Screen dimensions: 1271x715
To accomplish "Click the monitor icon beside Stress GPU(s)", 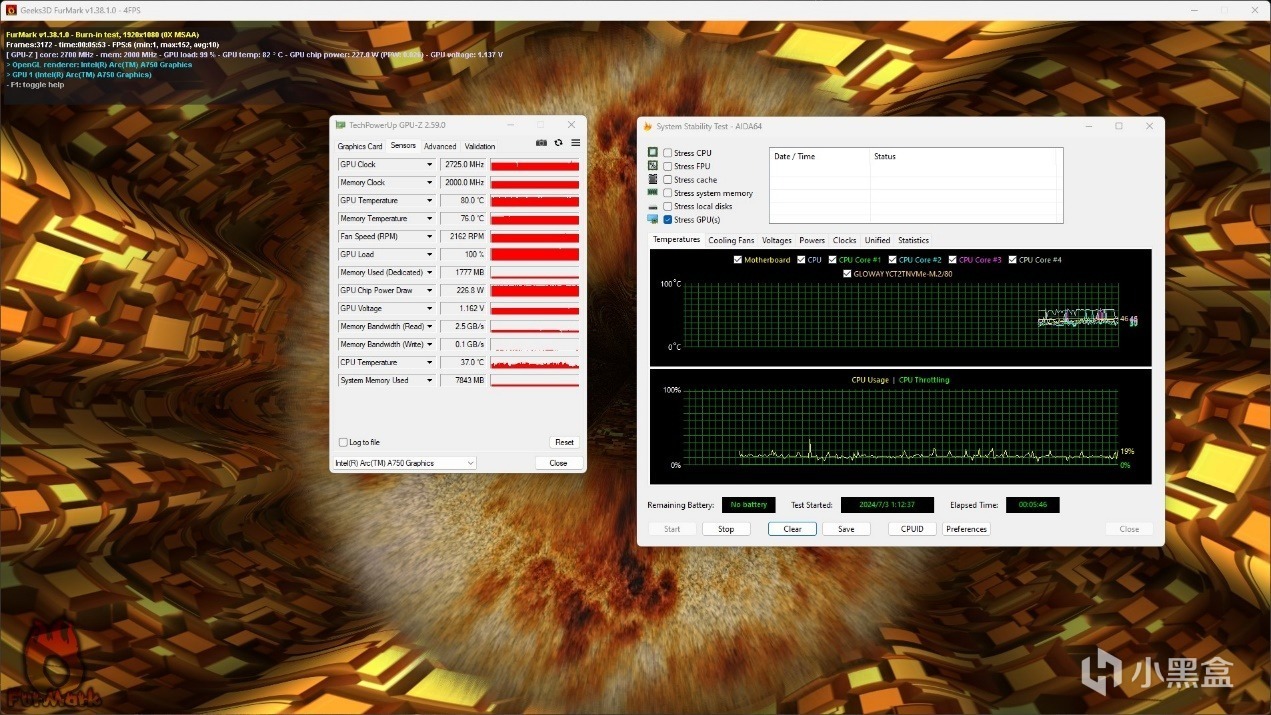I will (653, 219).
